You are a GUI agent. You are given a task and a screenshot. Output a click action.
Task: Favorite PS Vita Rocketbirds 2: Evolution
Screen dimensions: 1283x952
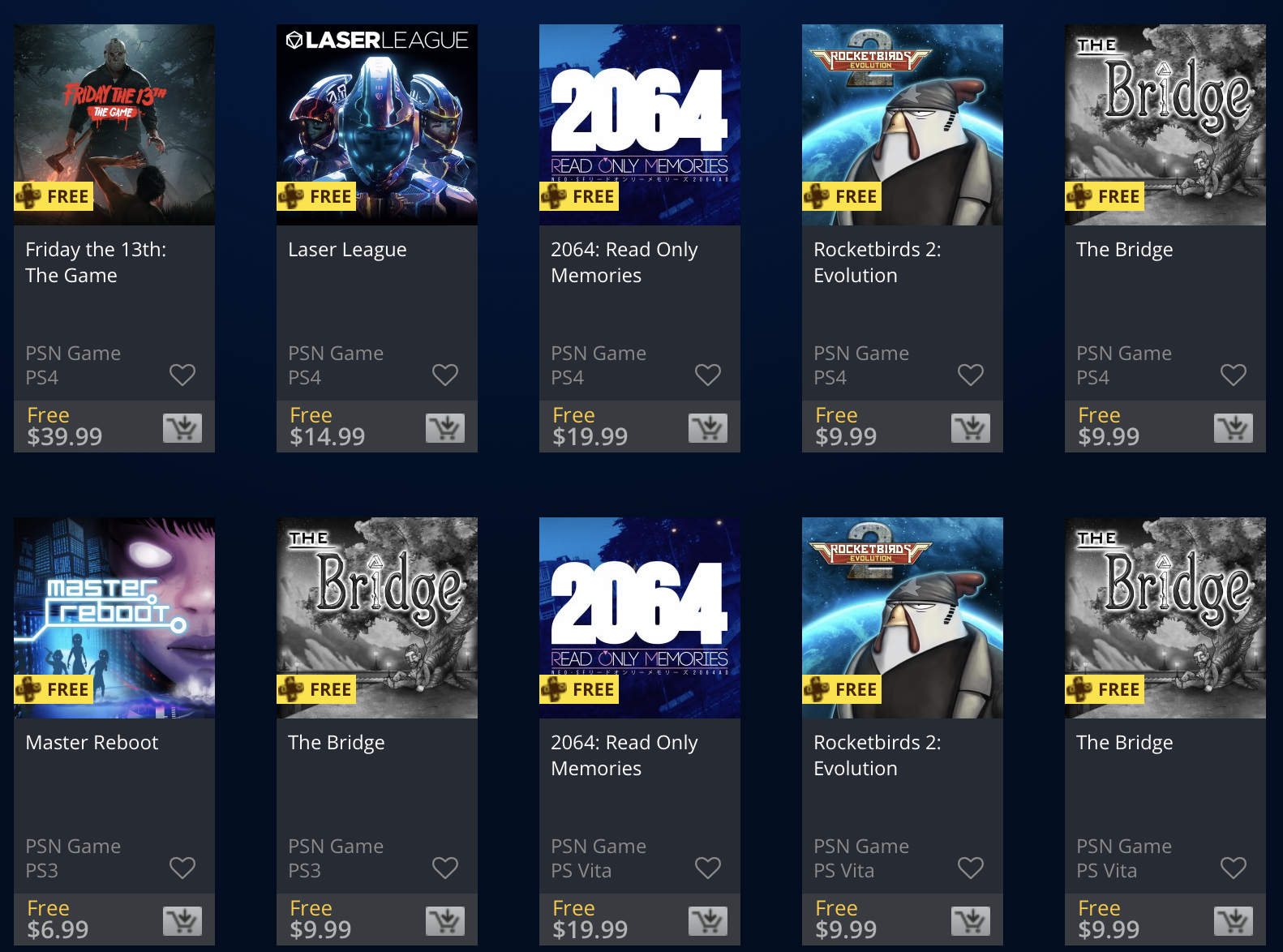[x=971, y=868]
